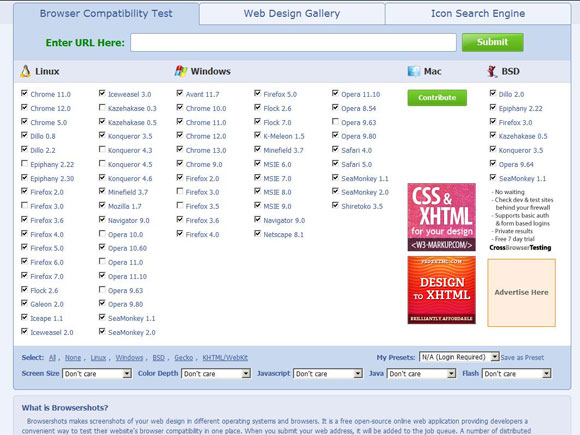Uncheck BSD Dillo 2.0 checkbox

coord(493,93)
